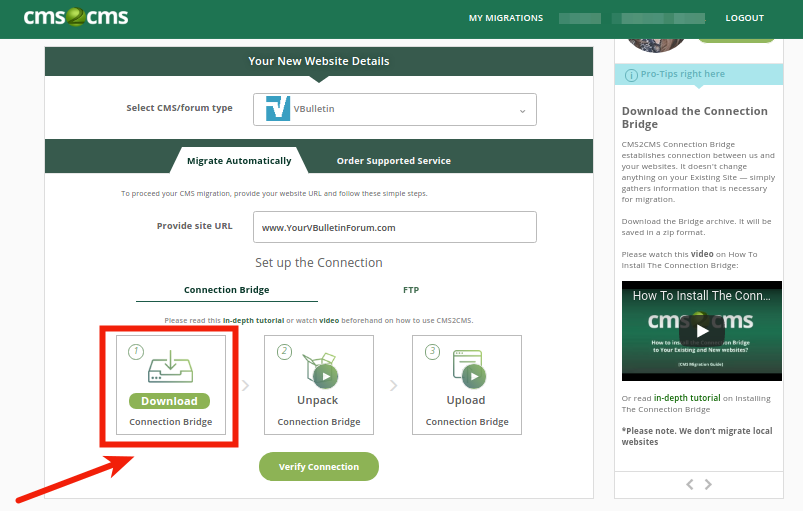Click Download the Connection Bridge heading

694,117
